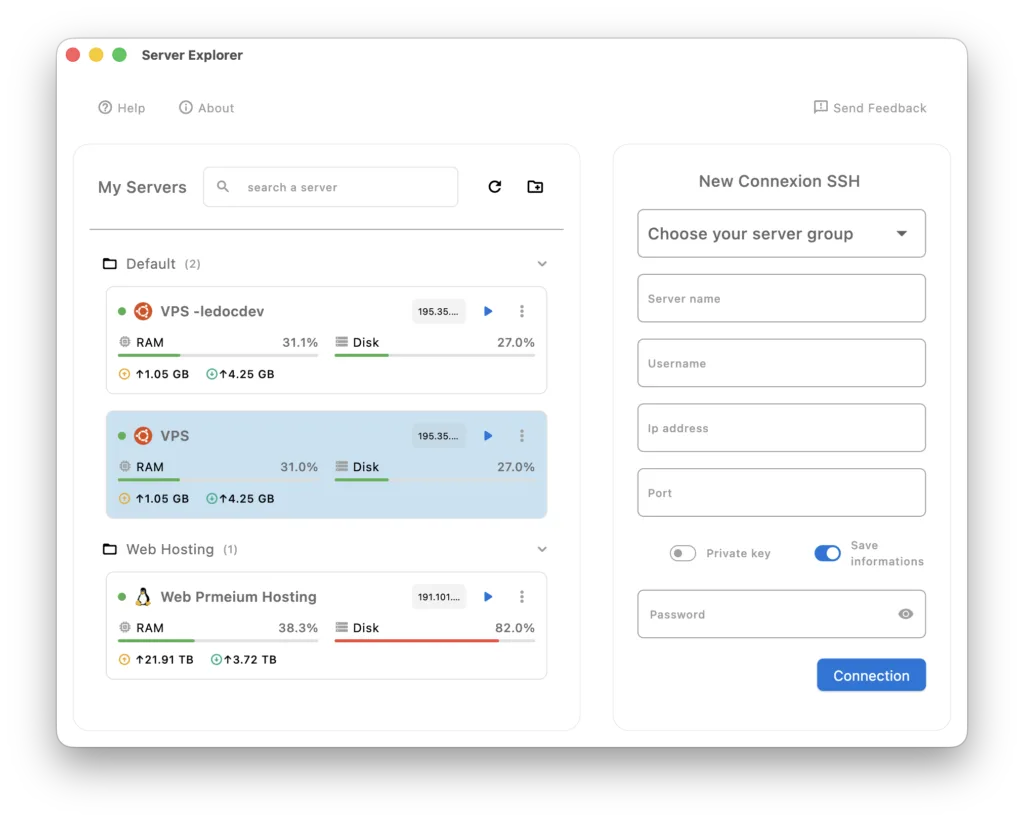
Task: Click inside the Server name field
Action: click(x=781, y=298)
